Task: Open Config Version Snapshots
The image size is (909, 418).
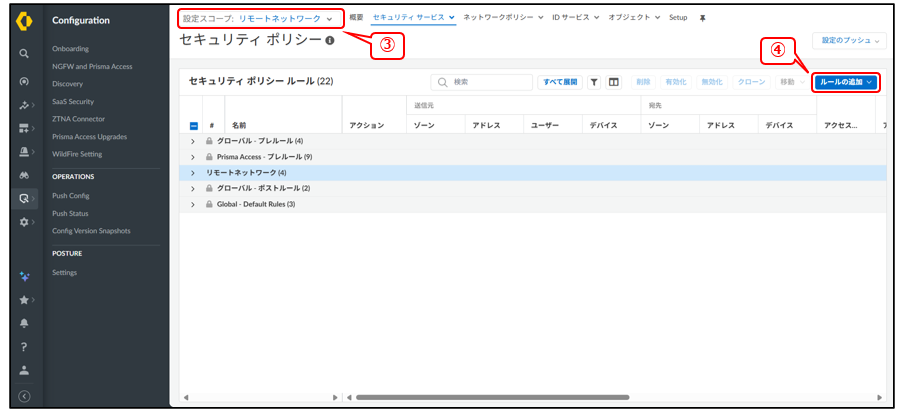Action: point(91,231)
